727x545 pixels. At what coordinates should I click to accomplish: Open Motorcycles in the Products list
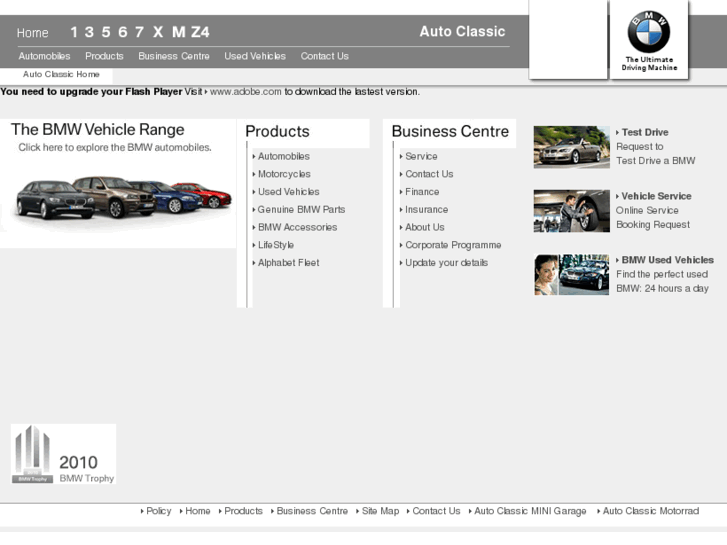click(x=284, y=174)
